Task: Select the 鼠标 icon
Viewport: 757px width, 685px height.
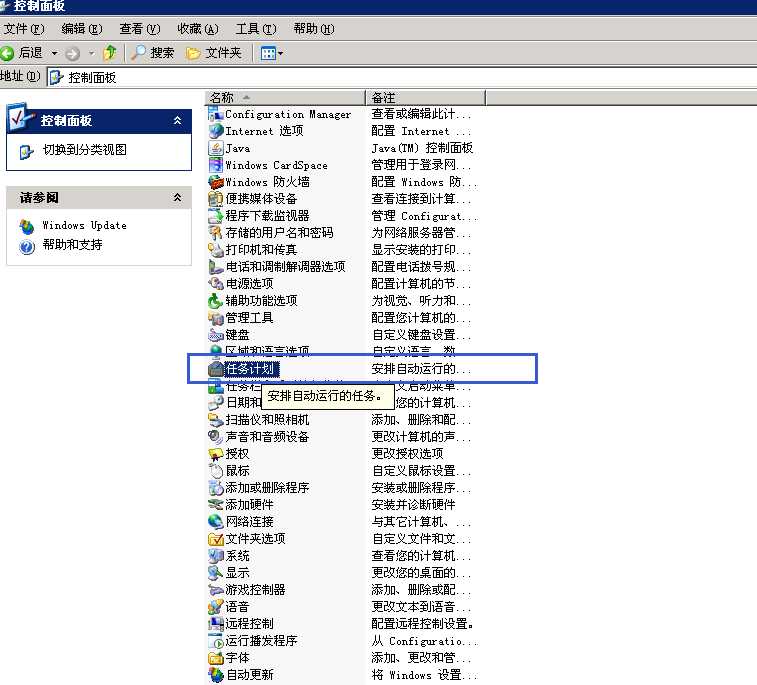Action: click(215, 471)
